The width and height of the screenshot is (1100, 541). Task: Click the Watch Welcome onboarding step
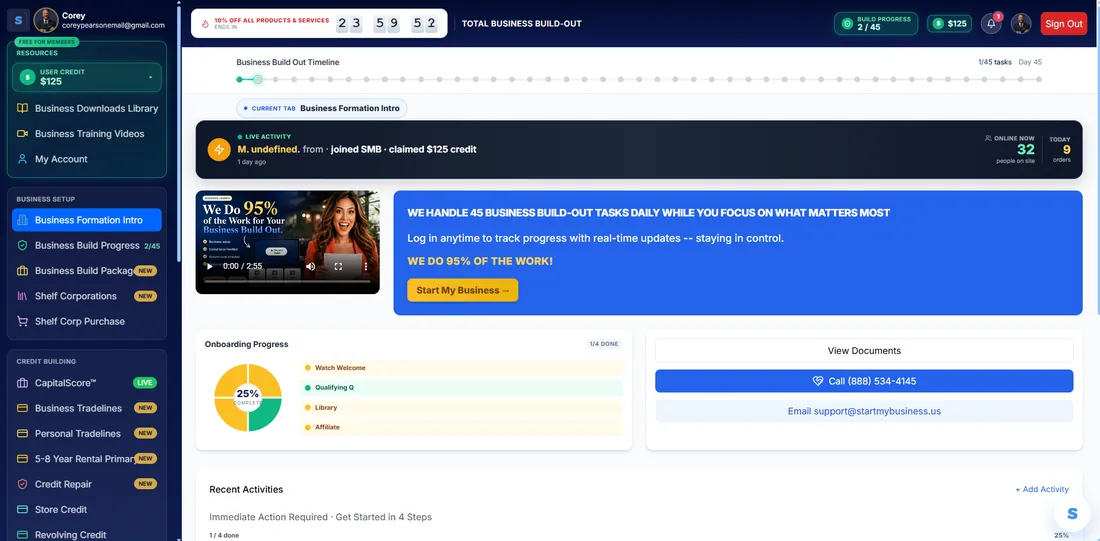tap(461, 368)
